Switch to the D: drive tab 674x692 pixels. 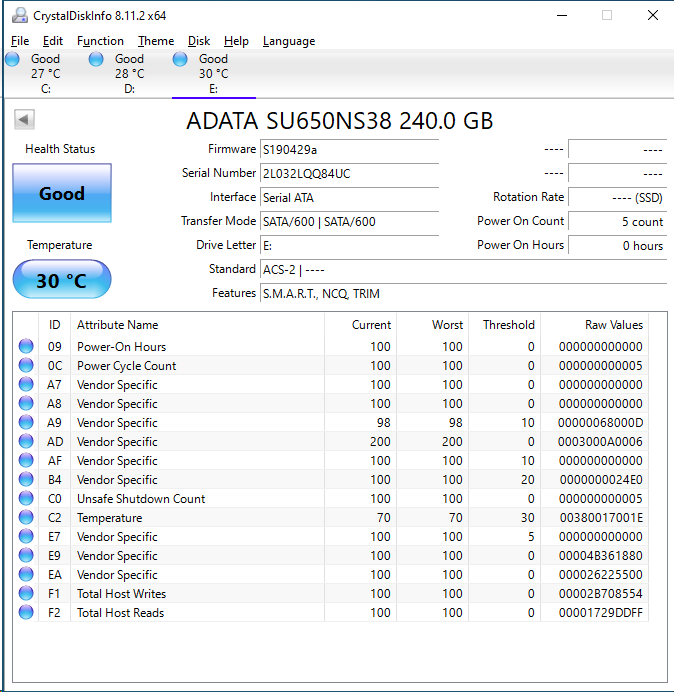[129, 74]
